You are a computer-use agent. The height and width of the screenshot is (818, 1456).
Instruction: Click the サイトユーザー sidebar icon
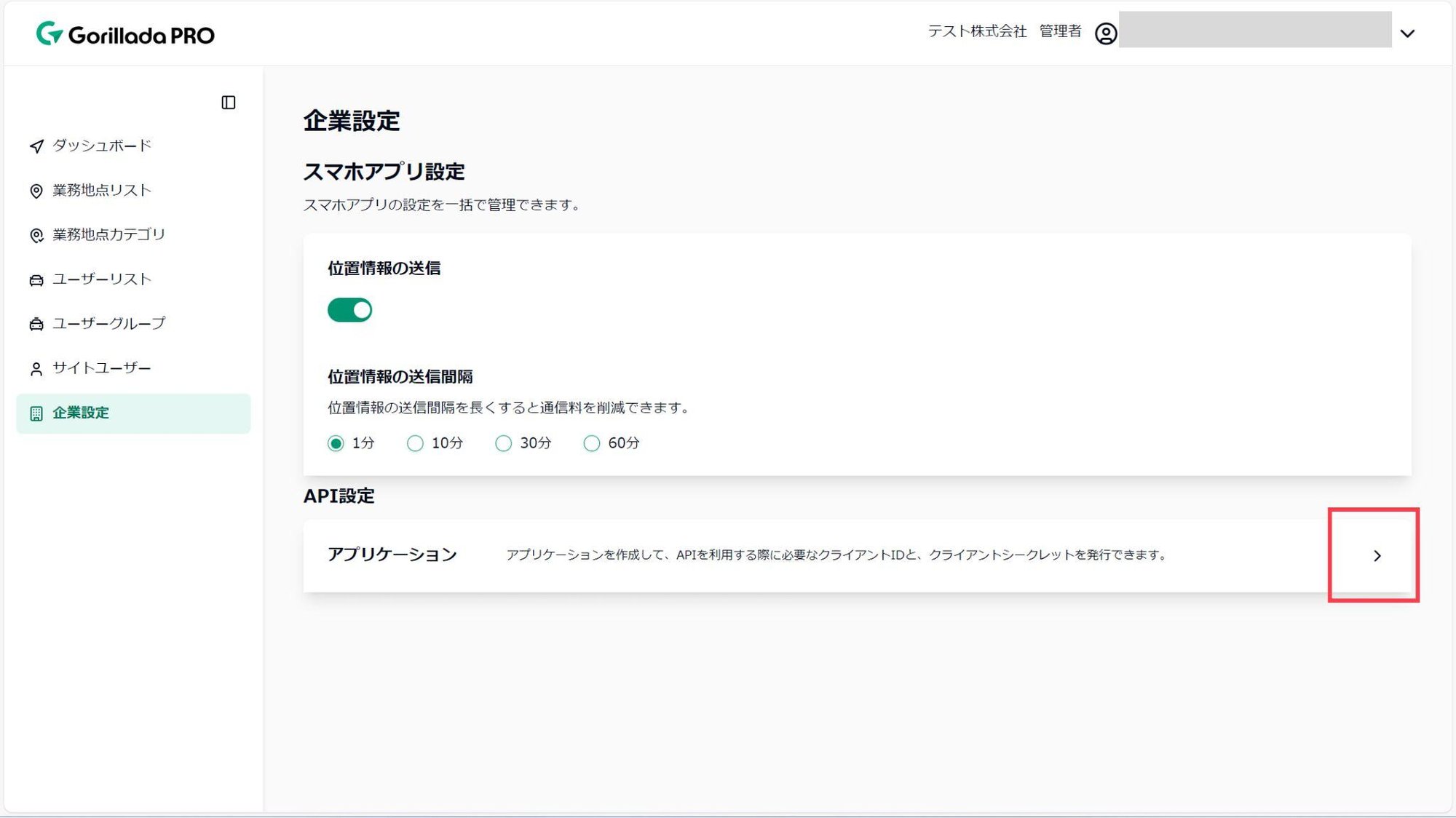[x=37, y=368]
